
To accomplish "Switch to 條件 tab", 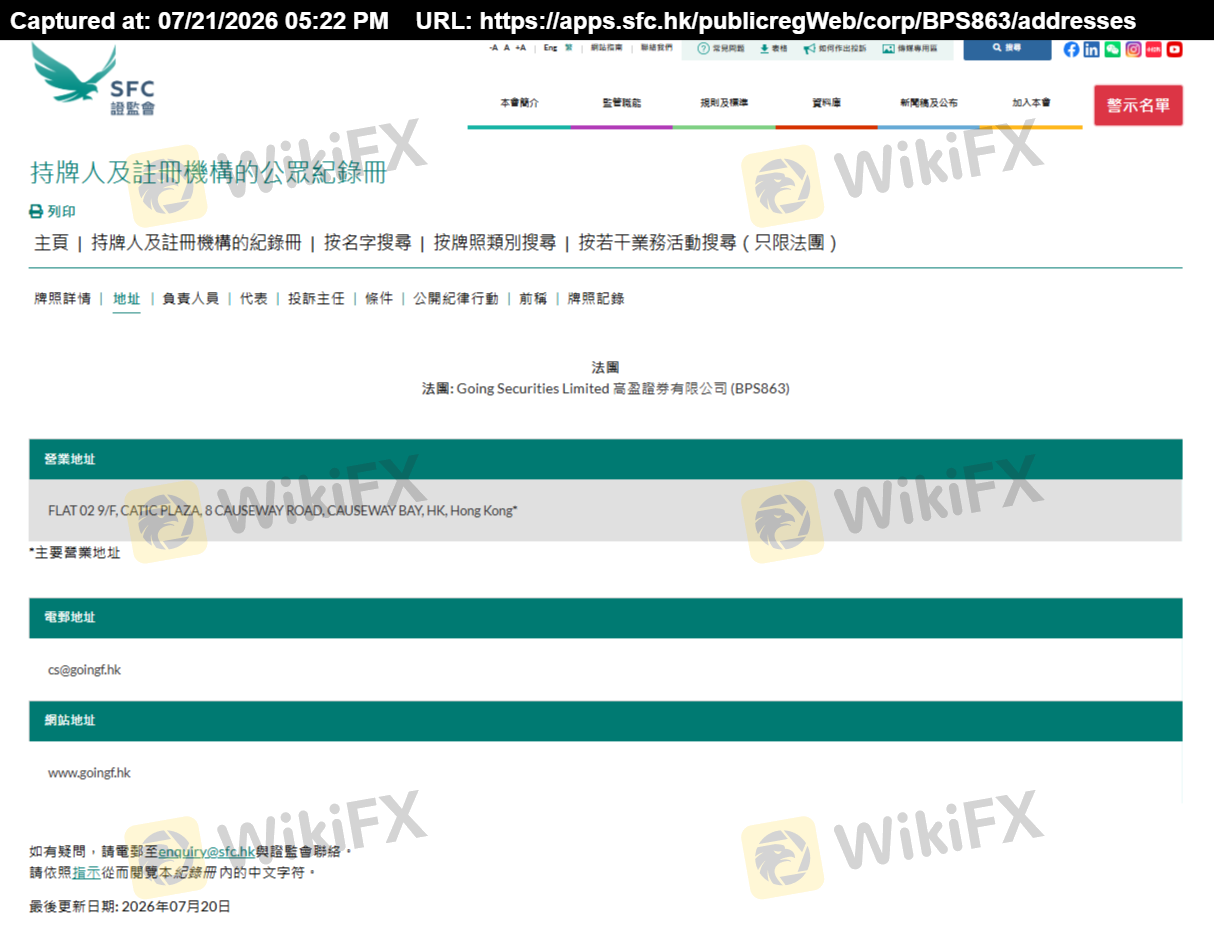I will point(379,298).
